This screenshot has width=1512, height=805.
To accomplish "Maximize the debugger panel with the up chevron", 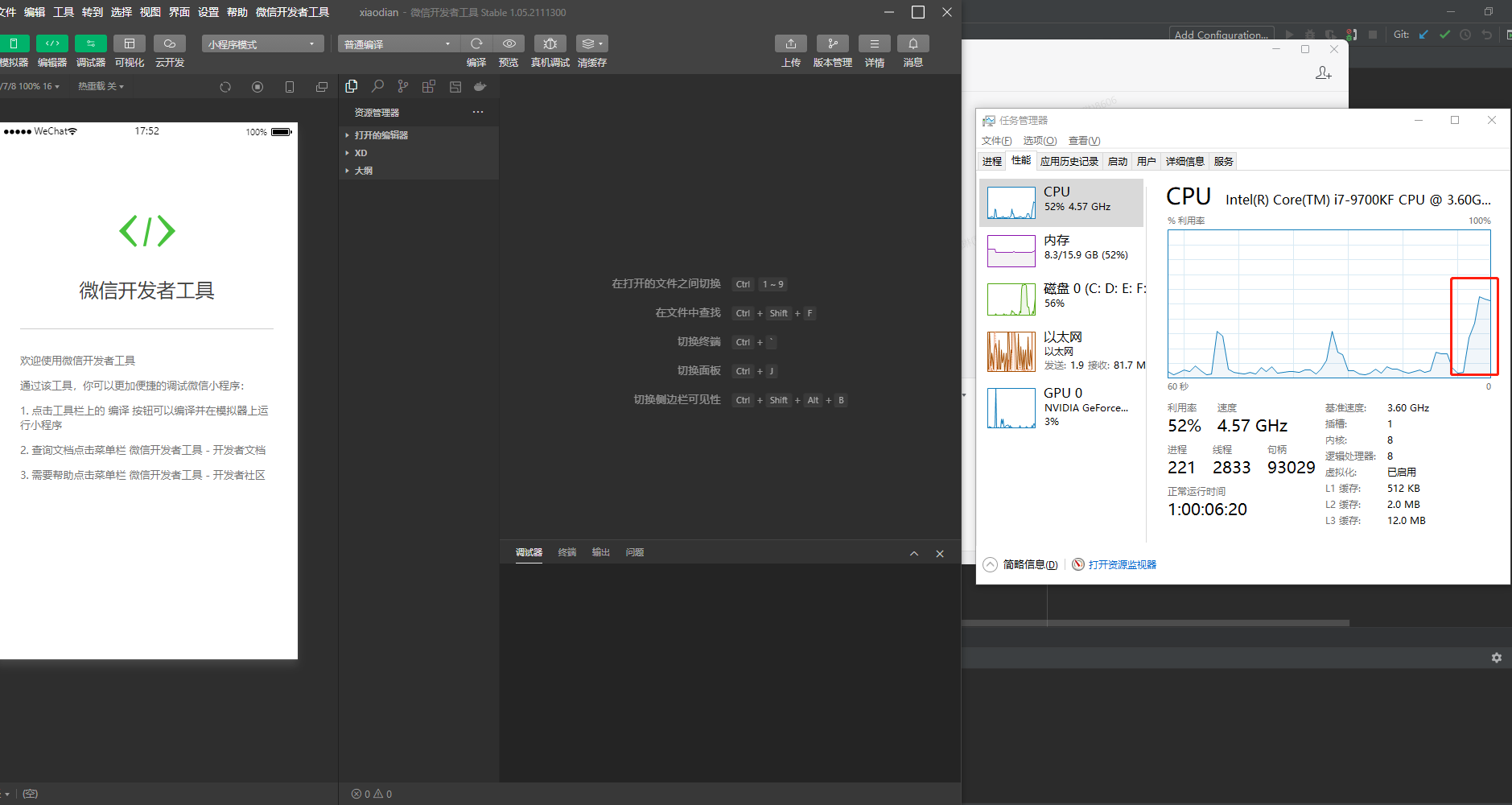I will tap(914, 554).
